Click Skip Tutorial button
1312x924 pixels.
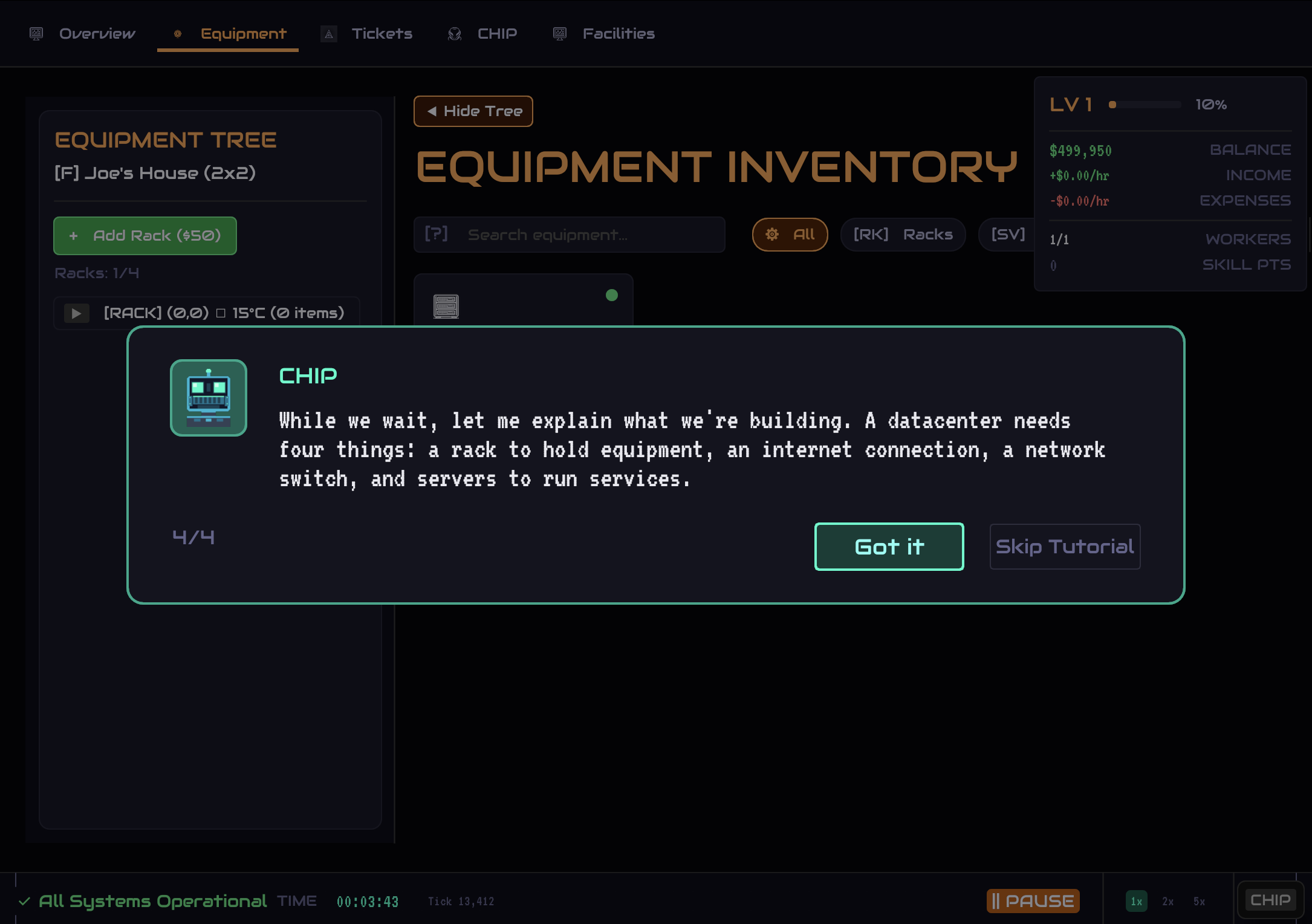tap(1065, 547)
